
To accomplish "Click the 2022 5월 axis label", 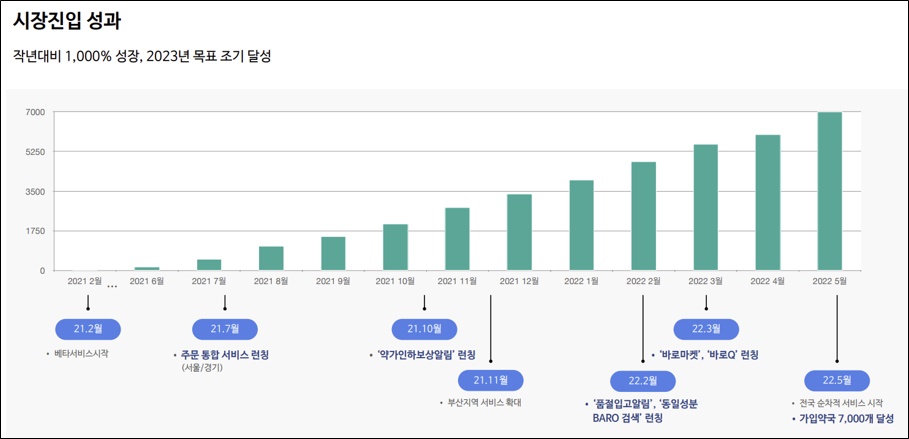I will [x=830, y=281].
